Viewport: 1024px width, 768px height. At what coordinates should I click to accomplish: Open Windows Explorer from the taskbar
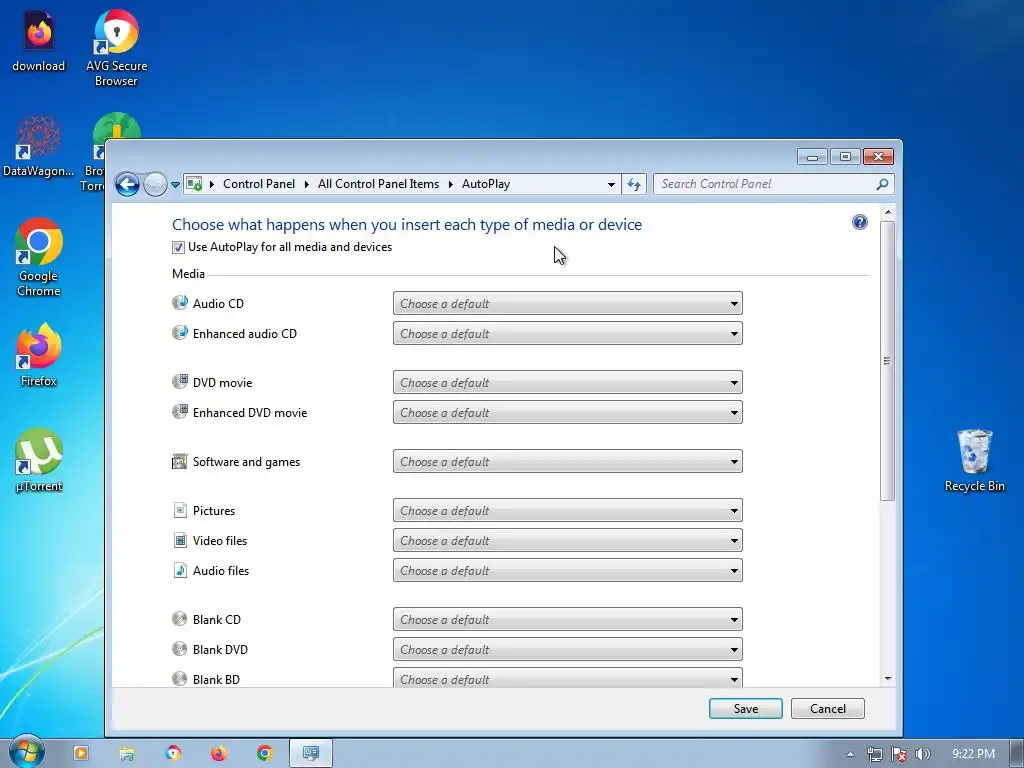pos(127,753)
